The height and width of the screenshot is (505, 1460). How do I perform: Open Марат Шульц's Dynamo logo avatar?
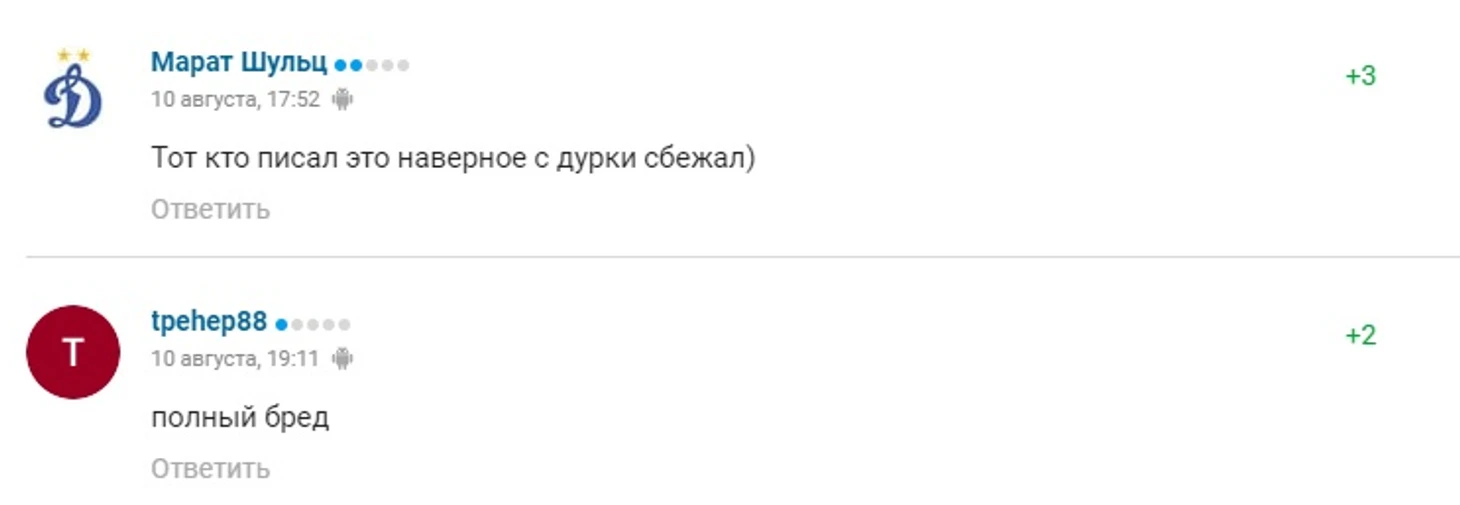[x=73, y=89]
